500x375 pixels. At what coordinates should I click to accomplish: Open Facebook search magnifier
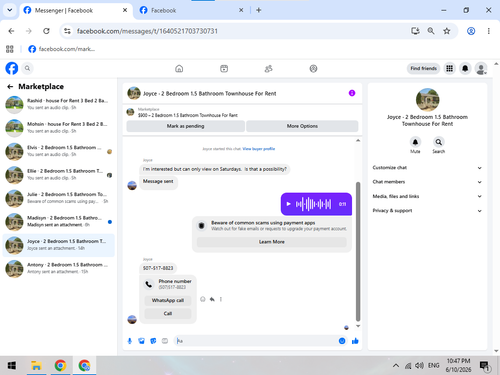click(27, 68)
